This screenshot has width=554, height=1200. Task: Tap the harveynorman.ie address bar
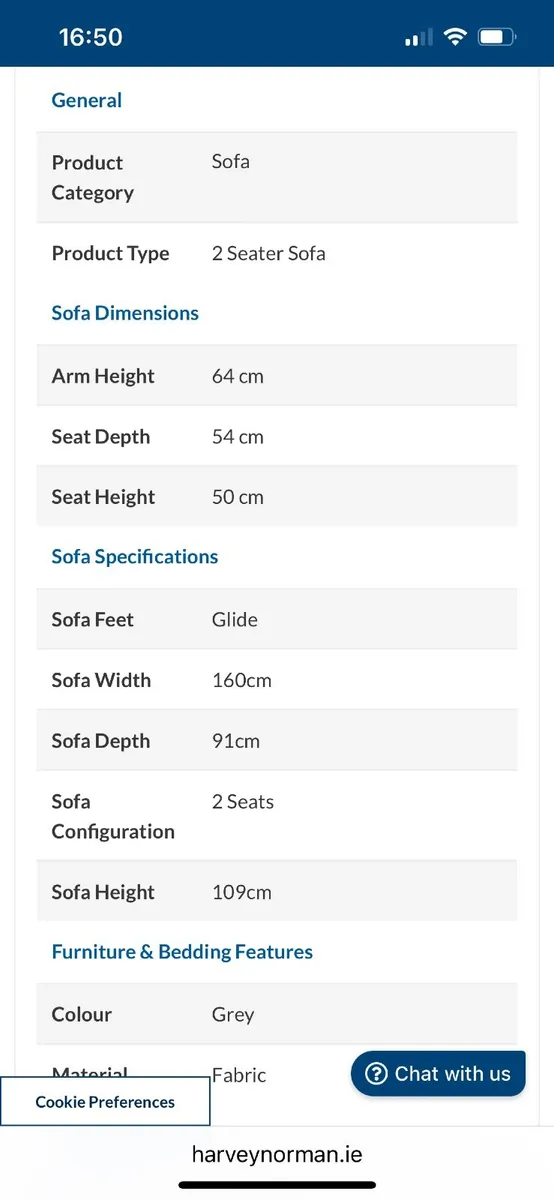pyautogui.click(x=277, y=1154)
